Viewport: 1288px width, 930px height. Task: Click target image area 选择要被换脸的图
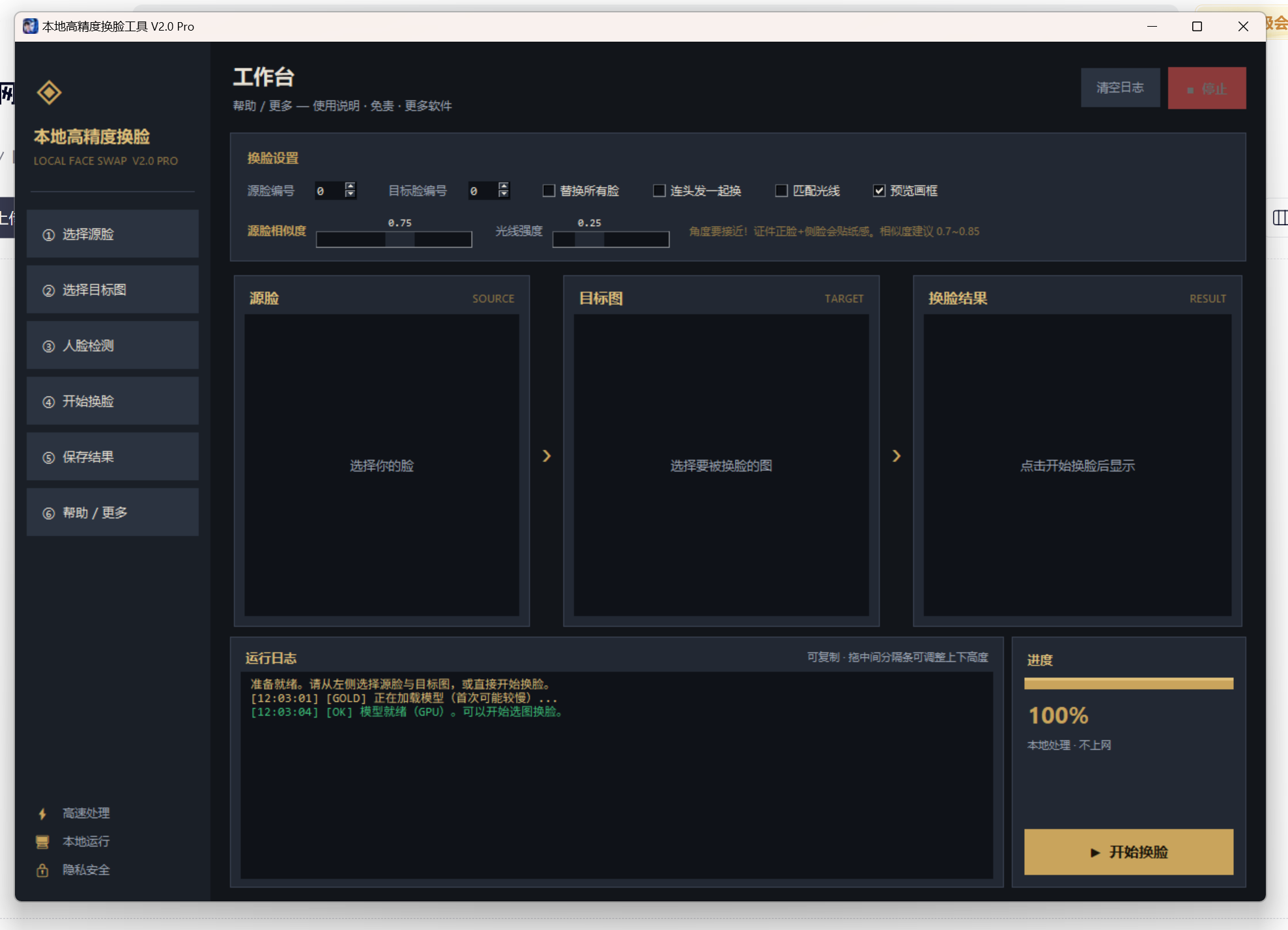pyautogui.click(x=721, y=465)
